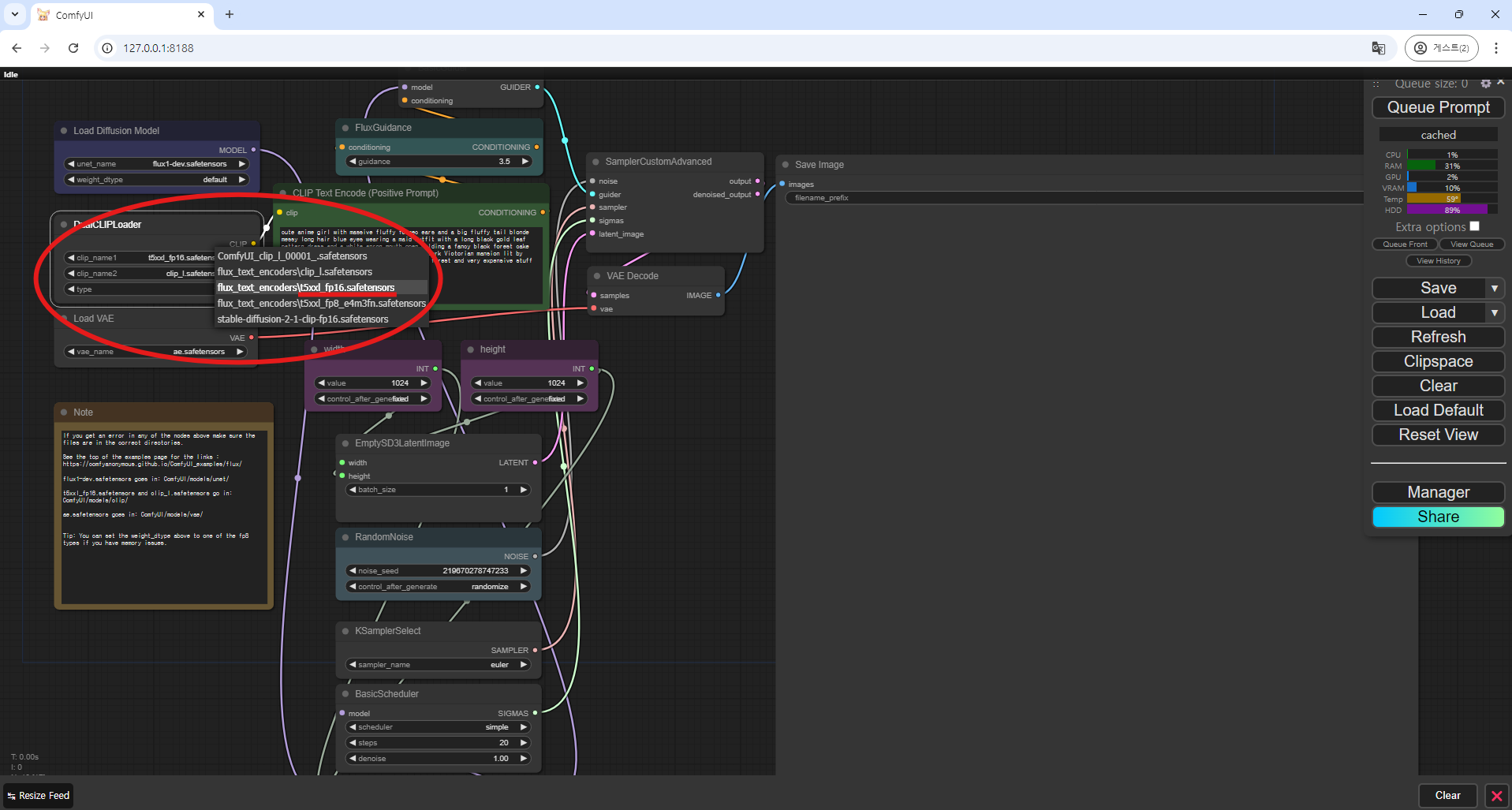Click the MODEL output socket

tap(253, 150)
